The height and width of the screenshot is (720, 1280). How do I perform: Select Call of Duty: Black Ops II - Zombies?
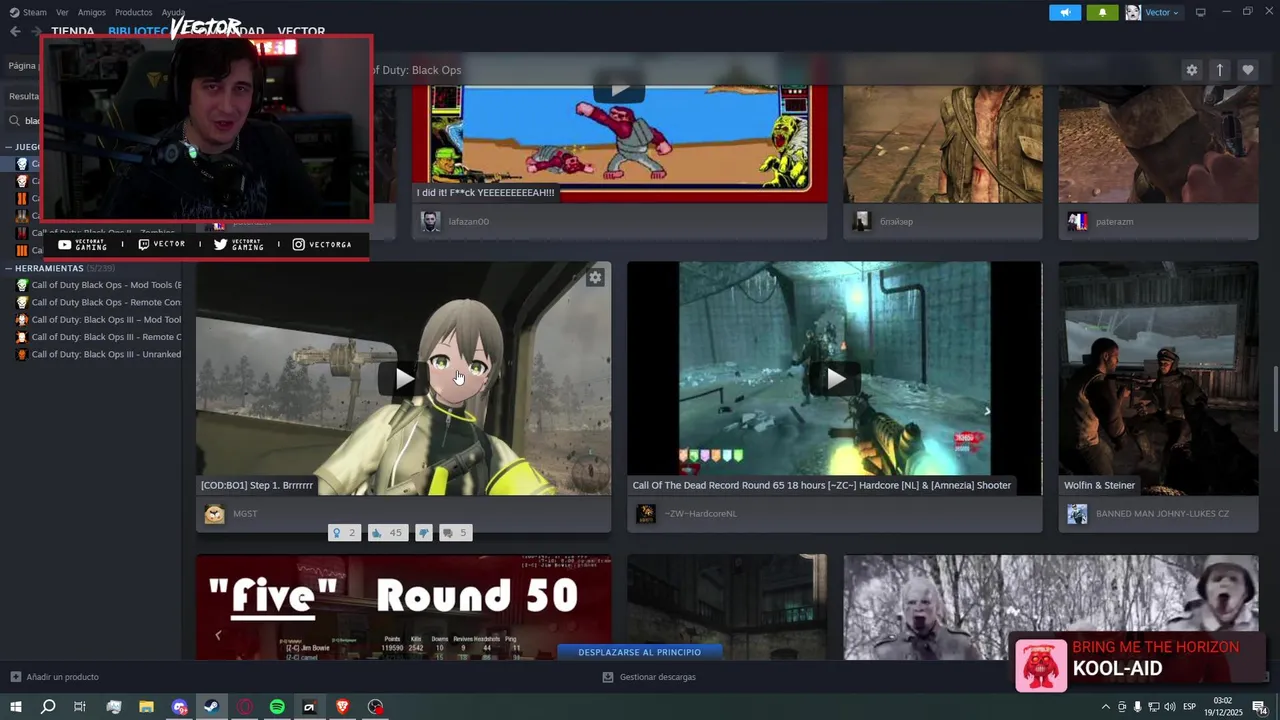(x=98, y=233)
